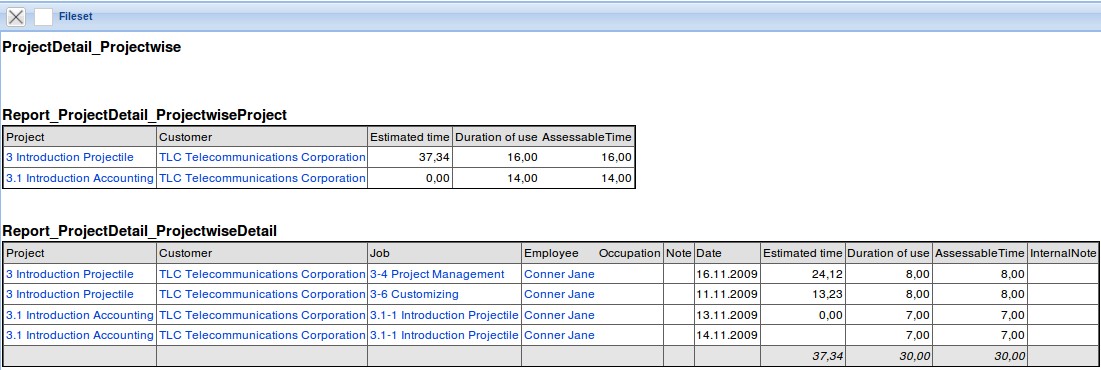Open the customer link in the 13.11.2009 row
Screen dimensions: 1101x370
point(263,315)
